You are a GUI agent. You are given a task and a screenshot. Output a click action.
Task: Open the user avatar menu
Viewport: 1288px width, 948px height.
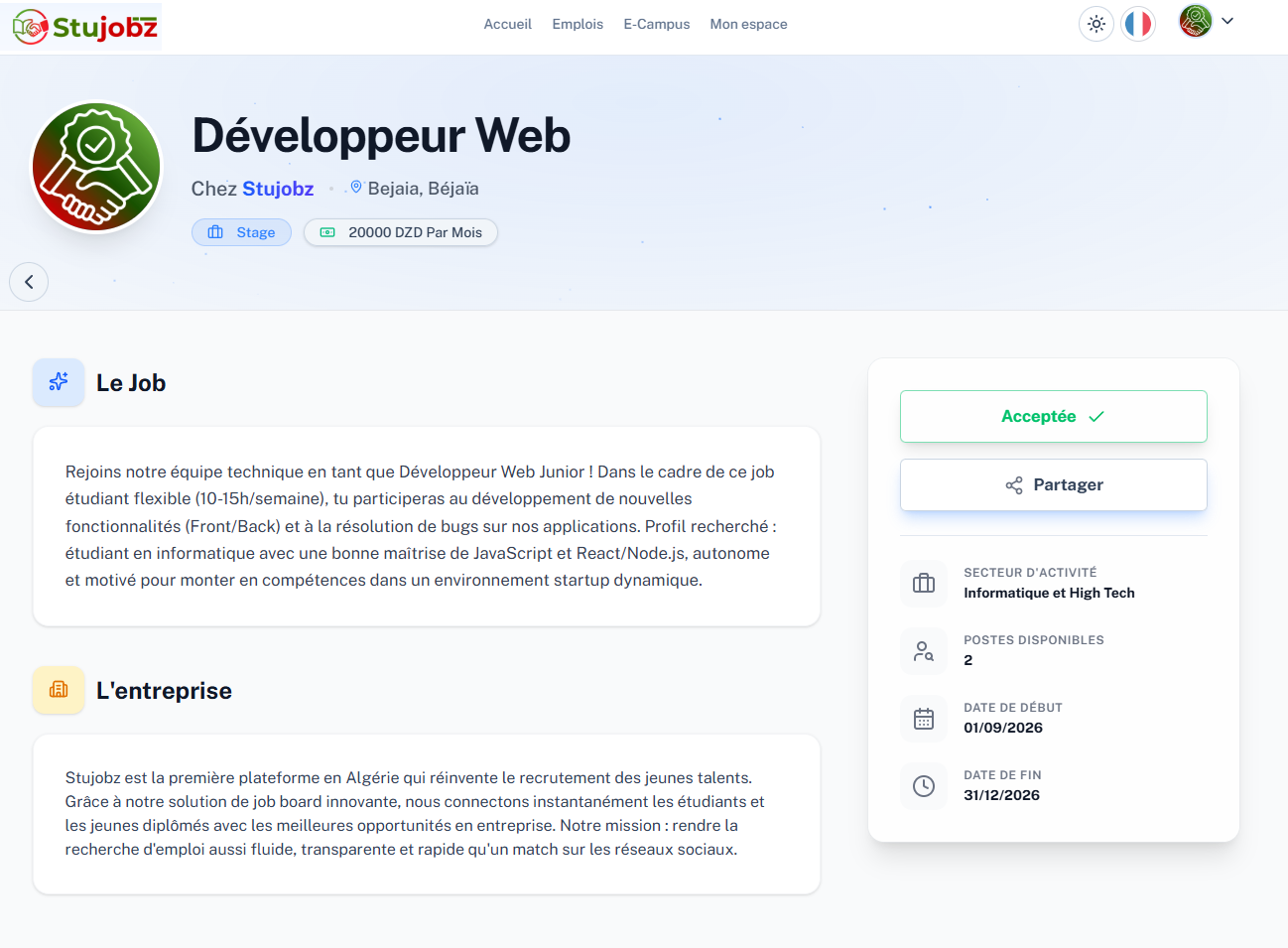point(1196,21)
